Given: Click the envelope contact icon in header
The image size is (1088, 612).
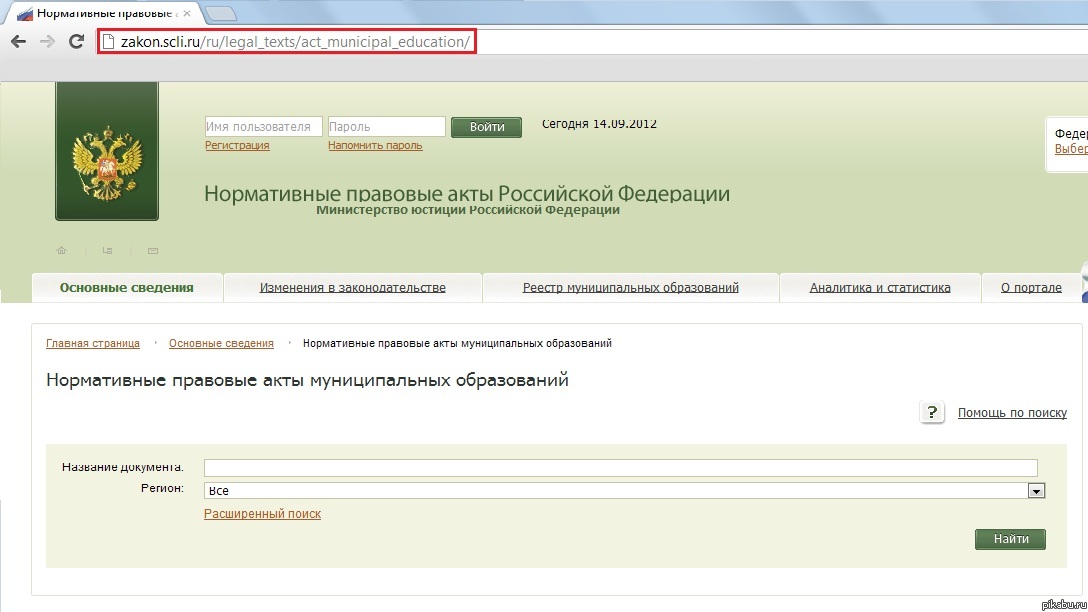Looking at the screenshot, I should tap(152, 250).
